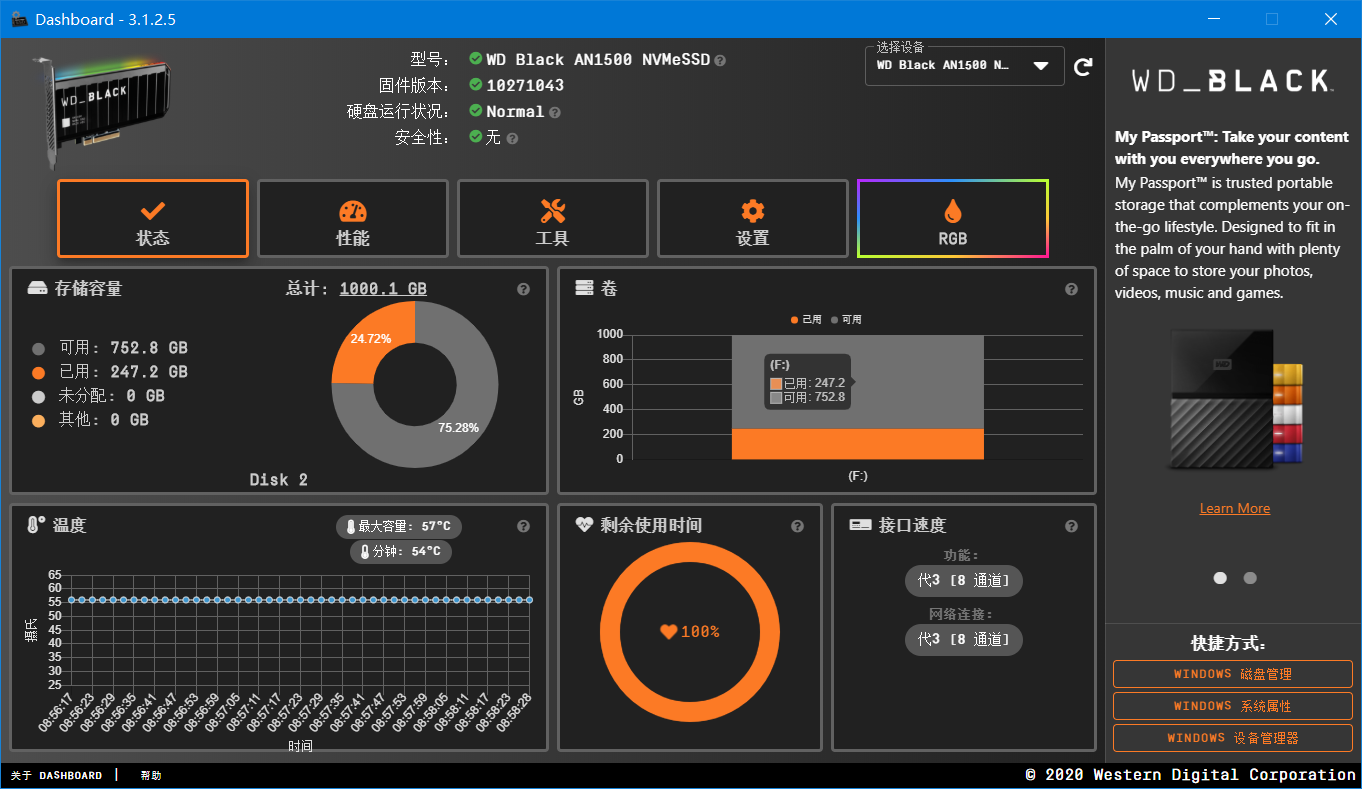Click the 卷 volume stack icon
Image resolution: width=1362 pixels, height=789 pixels.
[x=584, y=288]
